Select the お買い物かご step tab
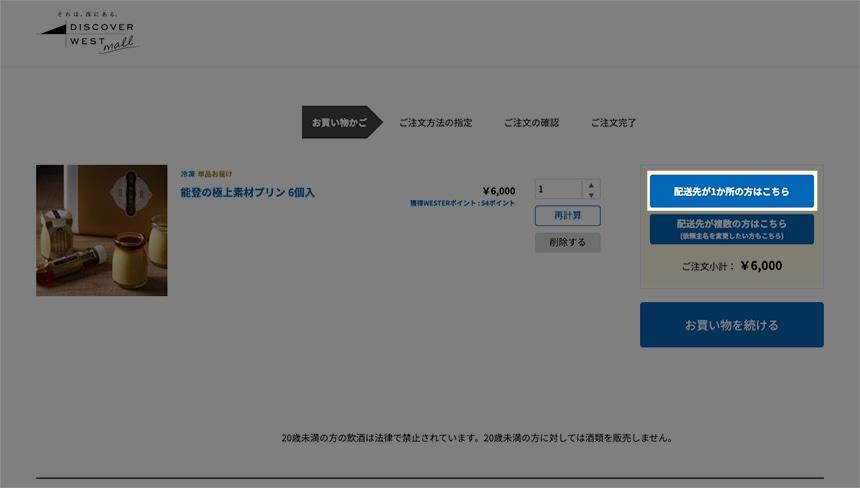Viewport: 860px width, 488px height. coord(342,122)
